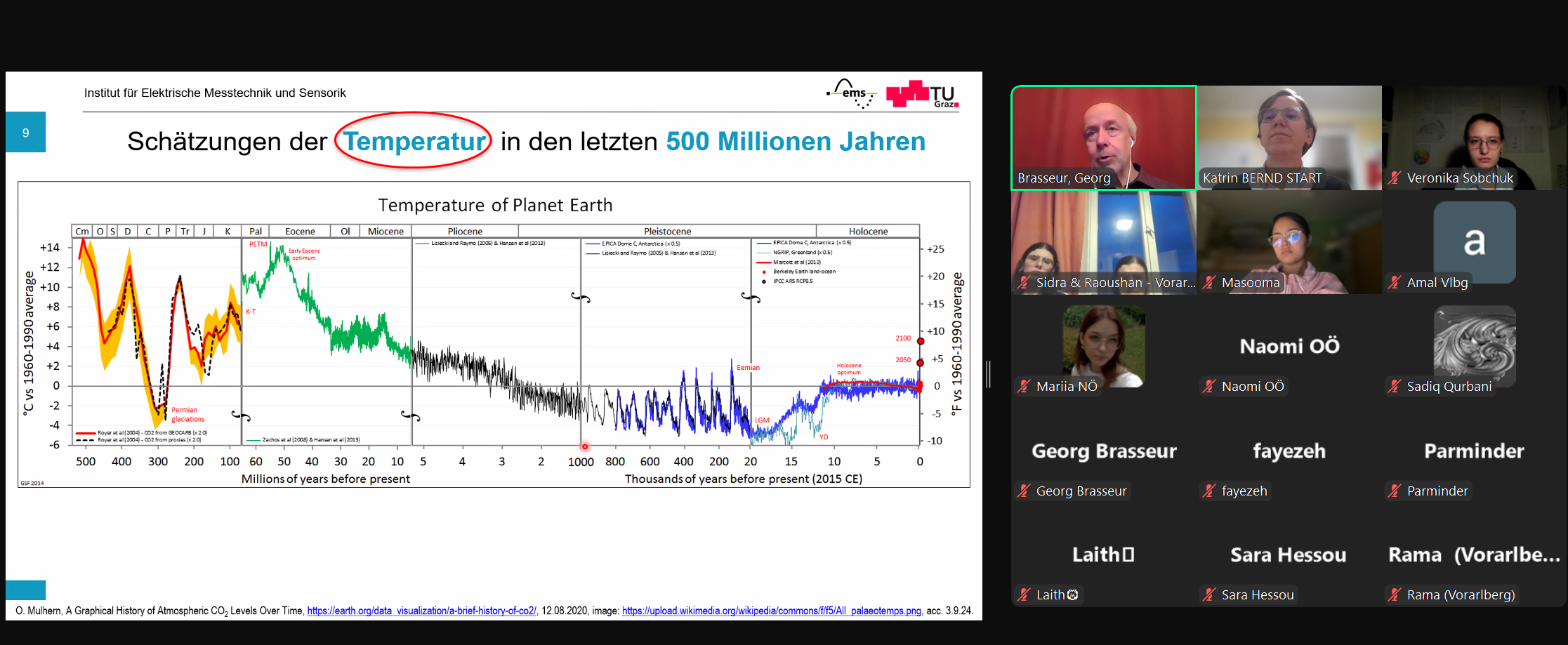Click the panel divider handle beside the slide
The height and width of the screenshot is (645, 1568).
988,374
